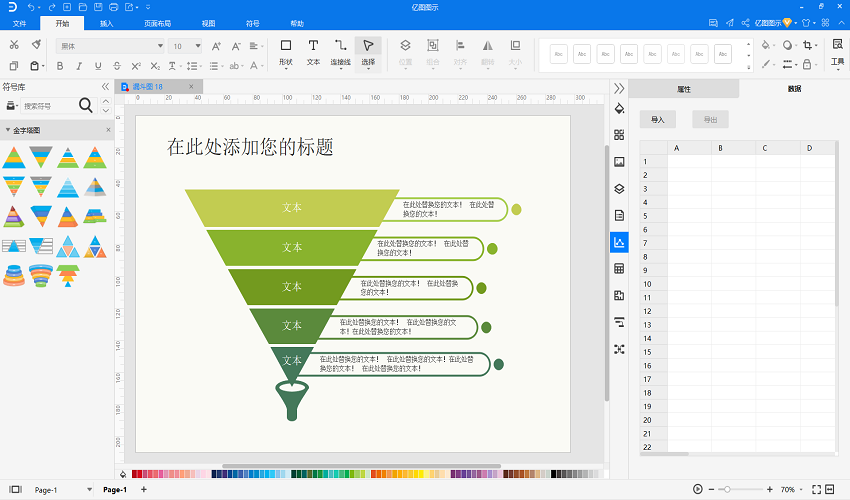Open the page notes side icon
850x500 pixels.
tap(619, 215)
